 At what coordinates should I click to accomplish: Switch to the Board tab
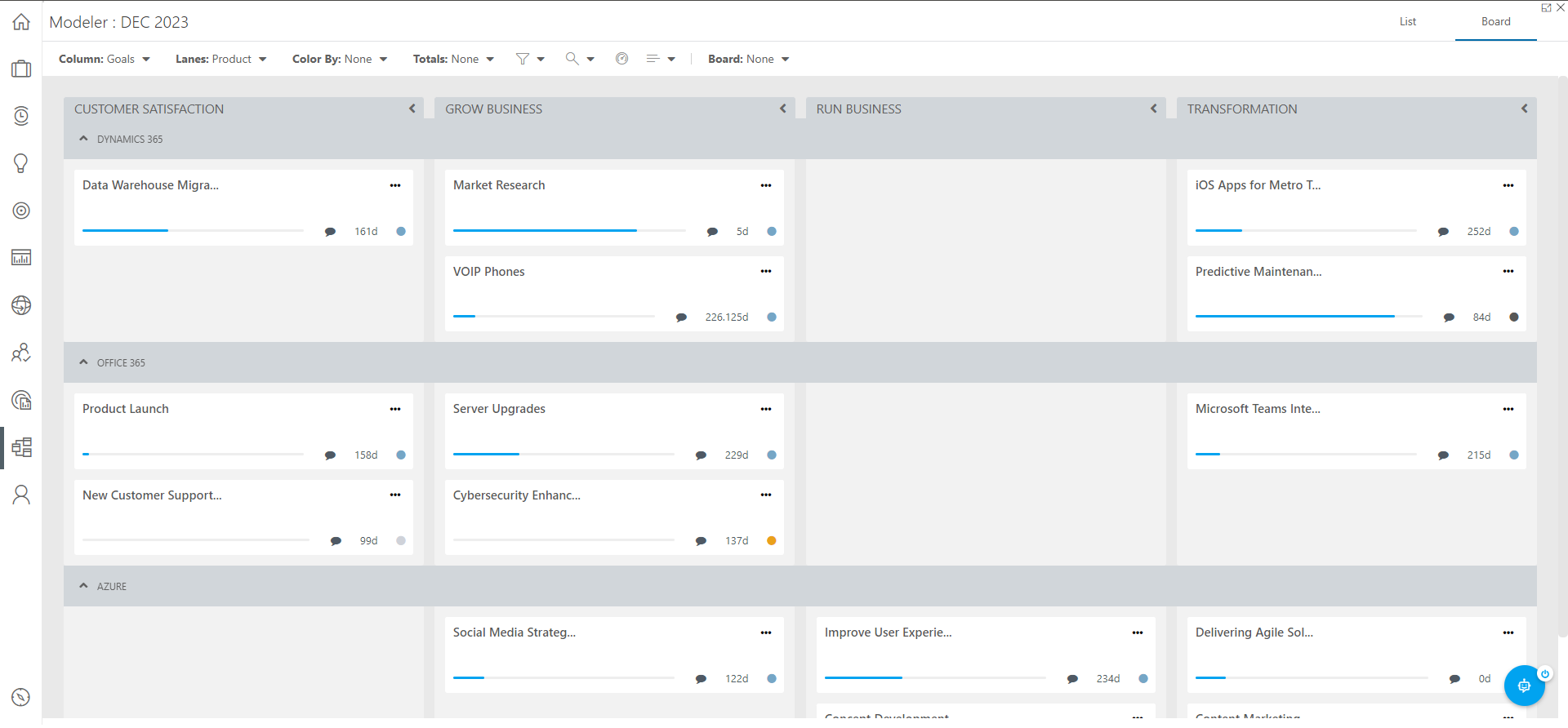coord(1496,21)
